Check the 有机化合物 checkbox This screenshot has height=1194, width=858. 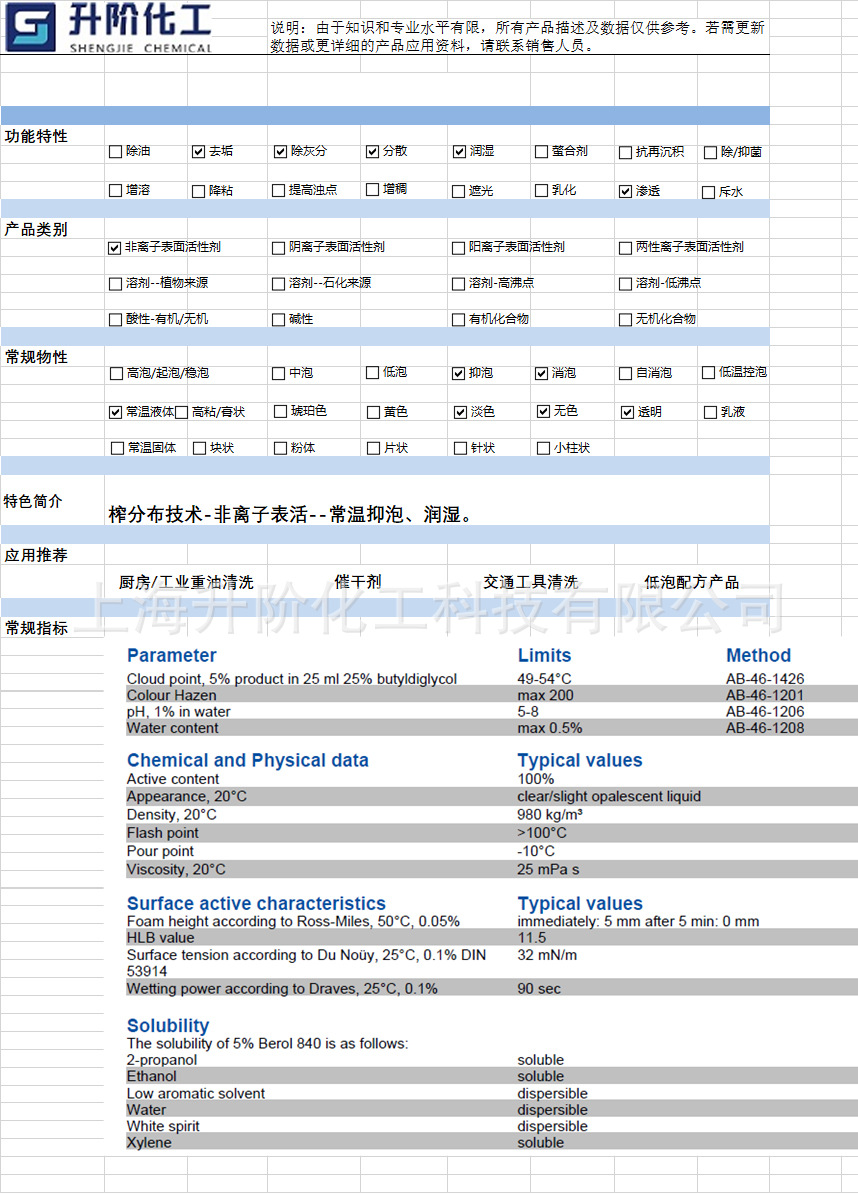457,319
